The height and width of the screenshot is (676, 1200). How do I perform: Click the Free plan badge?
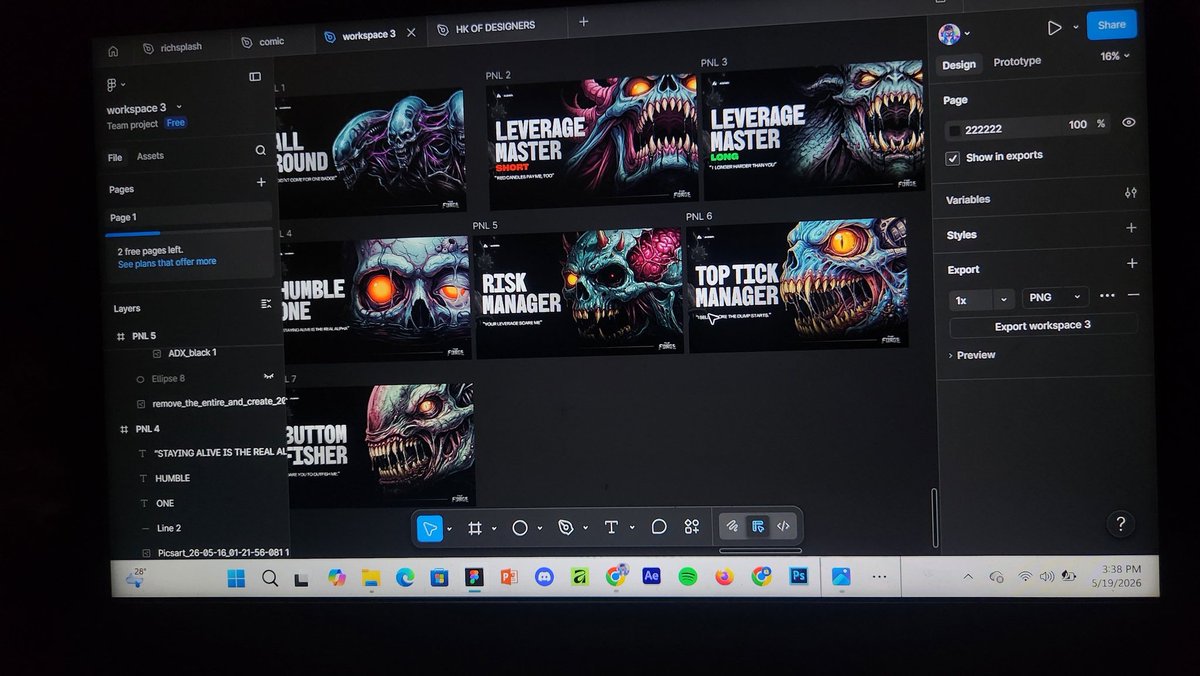[x=176, y=122]
